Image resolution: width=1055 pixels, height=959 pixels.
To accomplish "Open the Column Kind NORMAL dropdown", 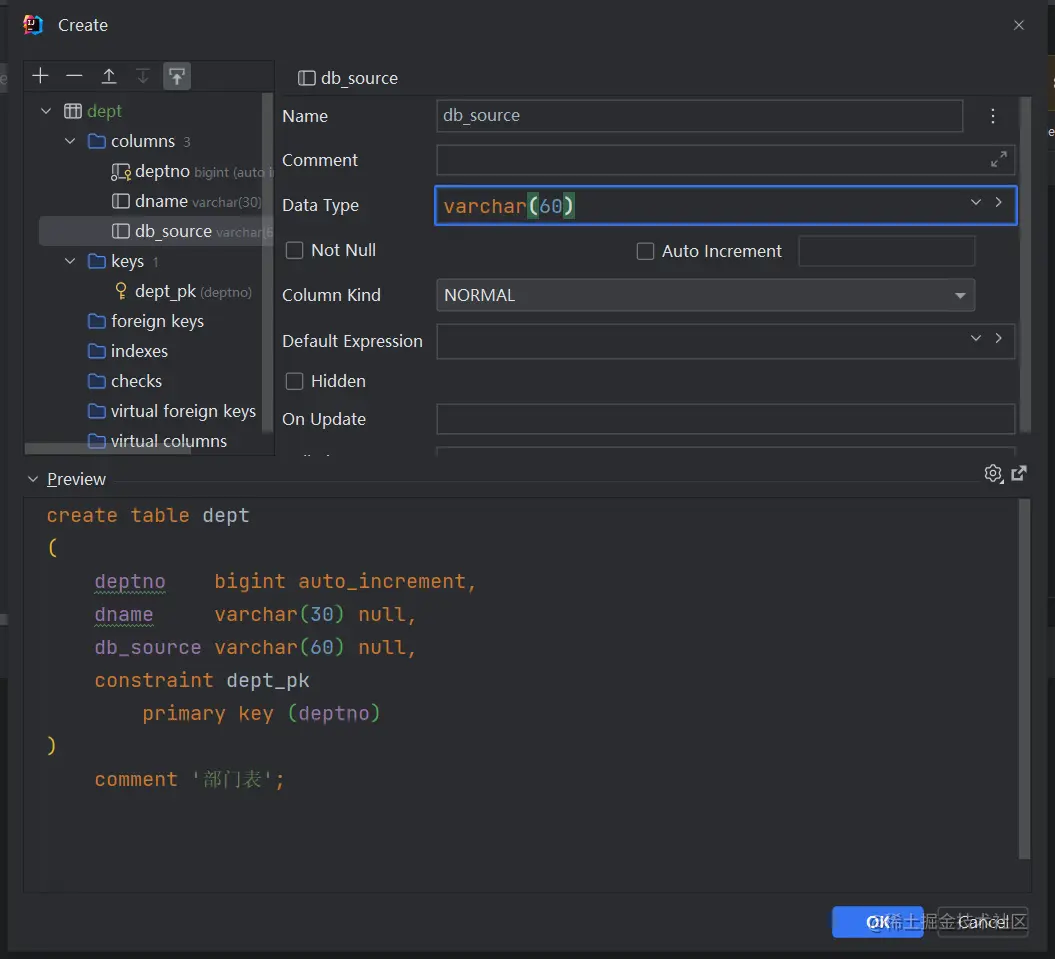I will (705, 295).
